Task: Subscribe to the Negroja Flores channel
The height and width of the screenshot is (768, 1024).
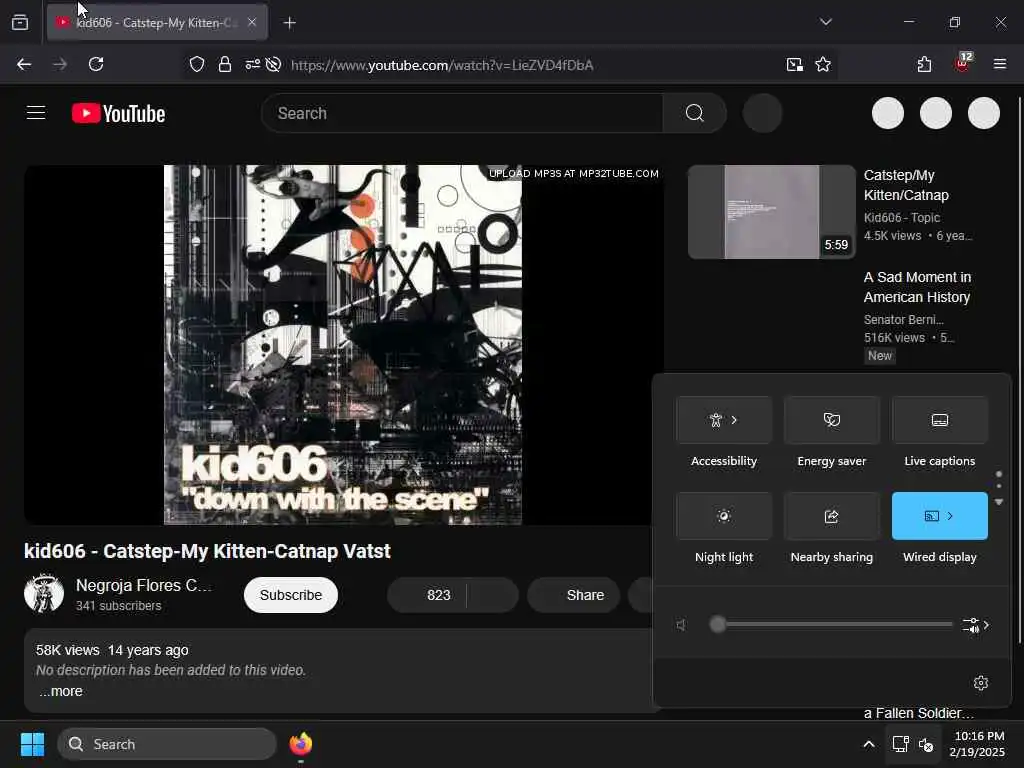Action: point(291,595)
